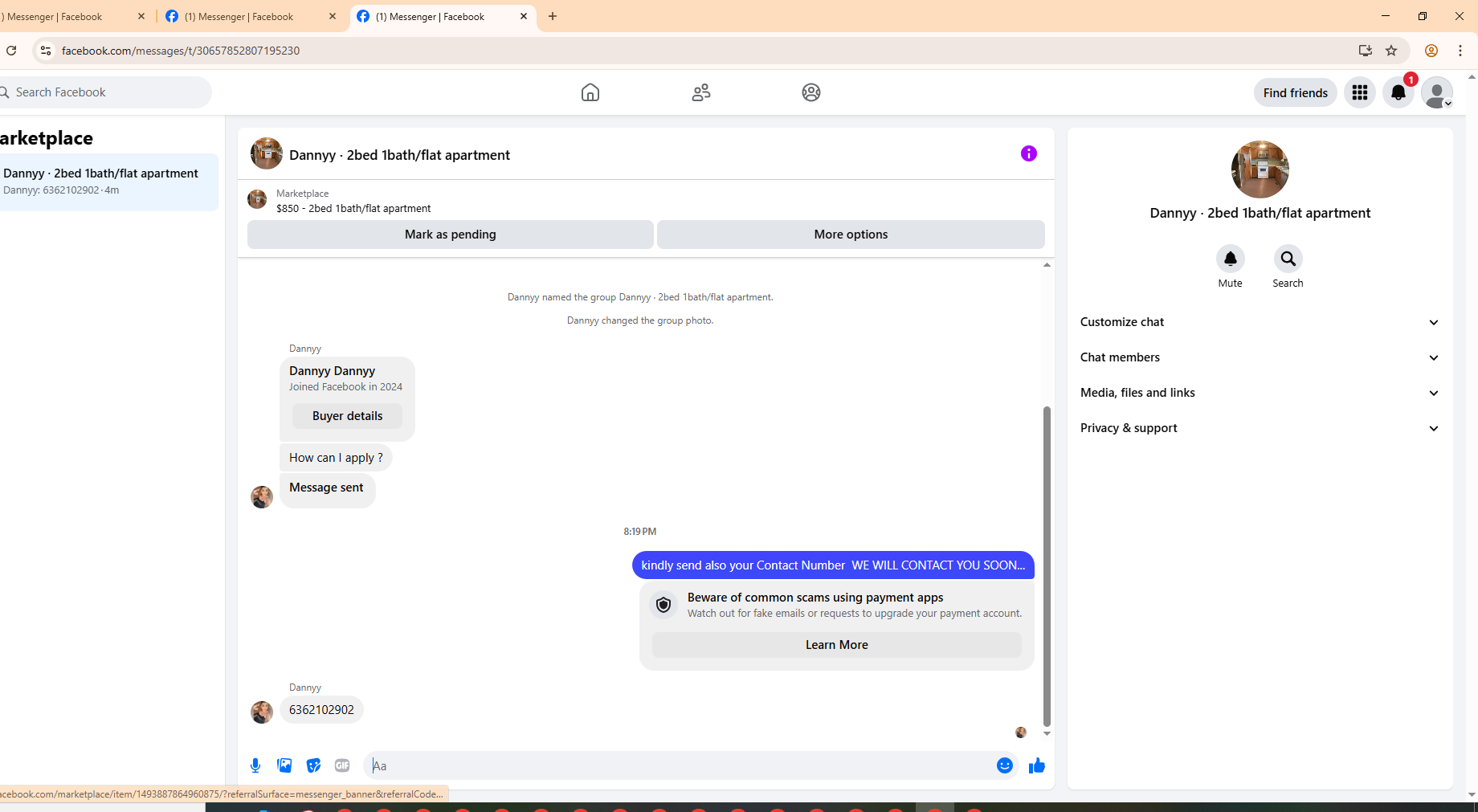Click Mark as pending button
Viewport: 1478px width, 812px height.
[451, 235]
